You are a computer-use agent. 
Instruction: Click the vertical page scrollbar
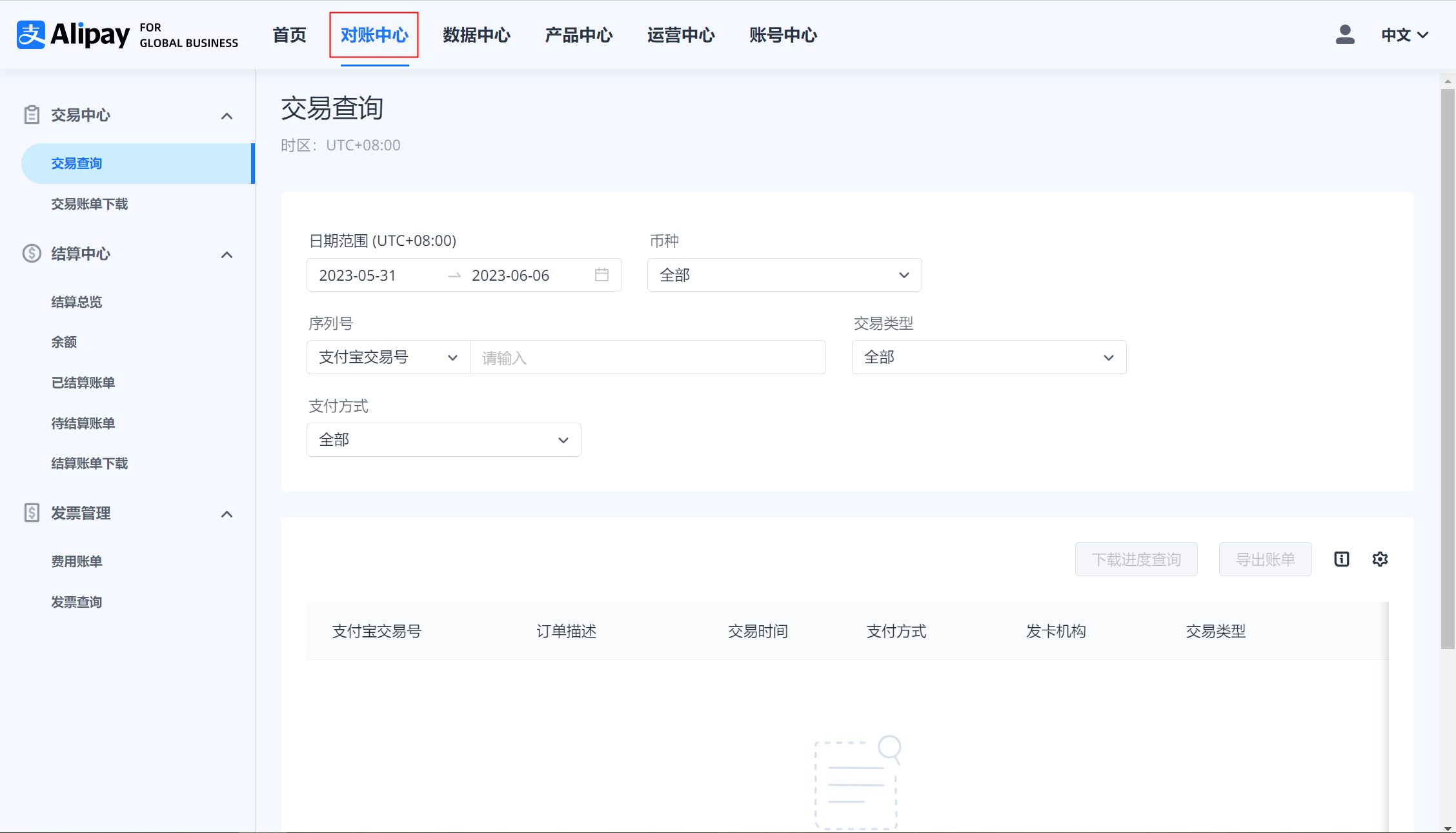pyautogui.click(x=1448, y=368)
